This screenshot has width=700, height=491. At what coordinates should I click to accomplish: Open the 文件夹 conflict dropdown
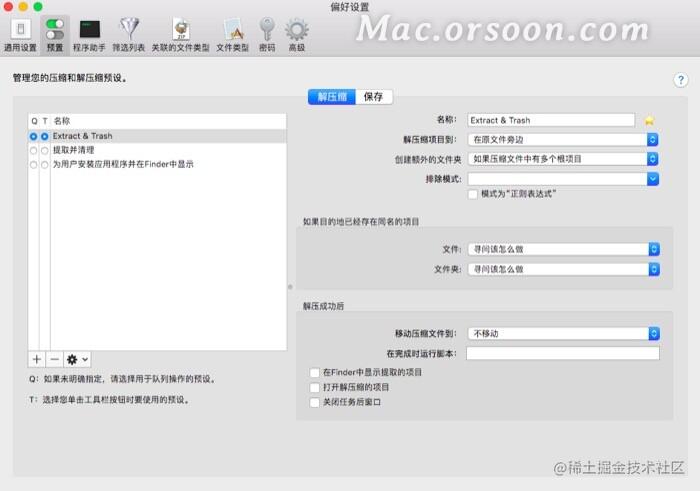(x=564, y=269)
